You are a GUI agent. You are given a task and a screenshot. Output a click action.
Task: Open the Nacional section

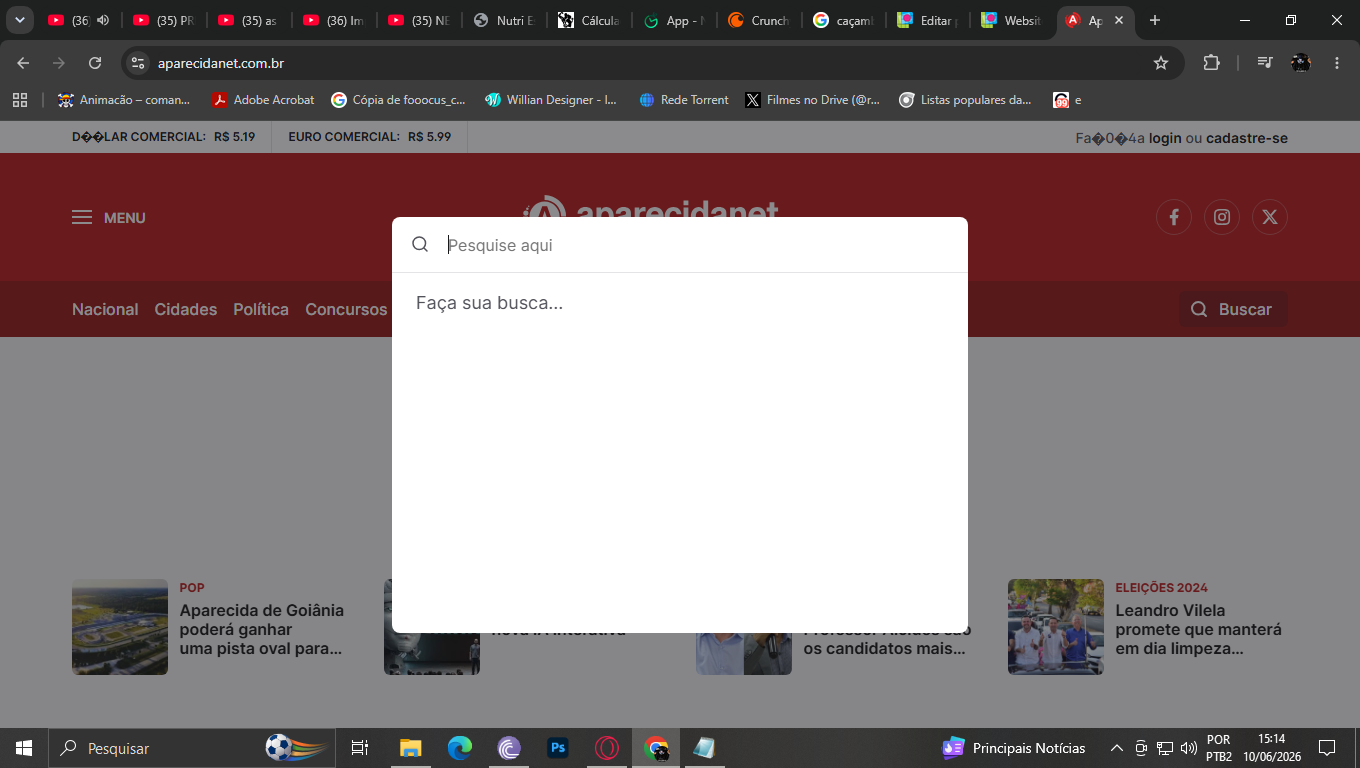pos(105,309)
